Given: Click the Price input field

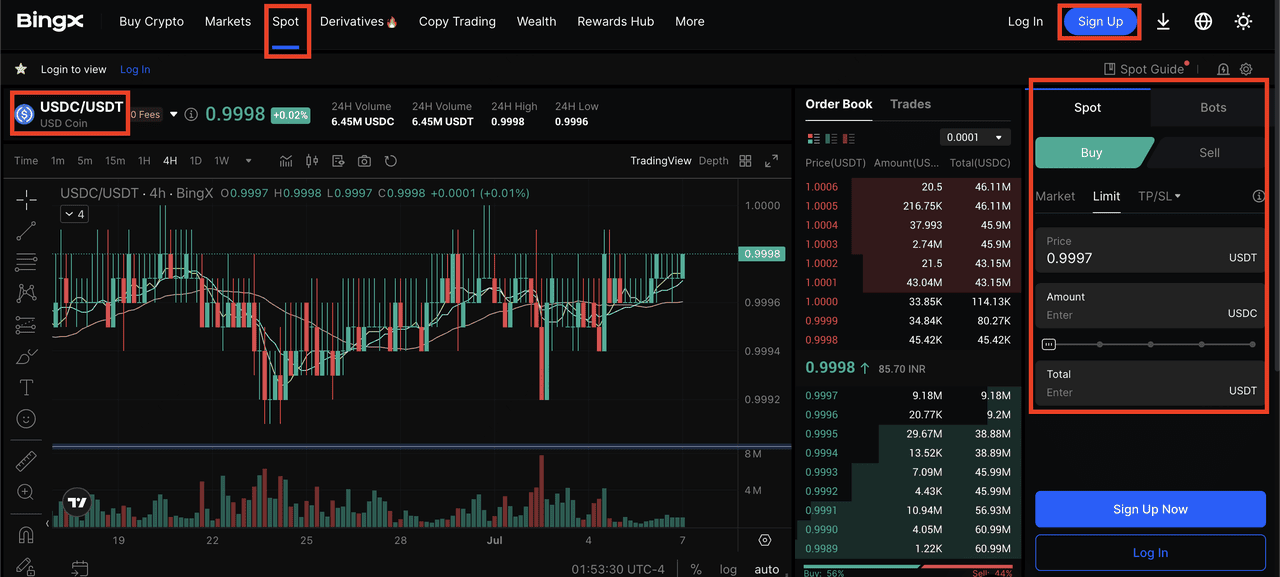Looking at the screenshot, I should coord(1151,250).
